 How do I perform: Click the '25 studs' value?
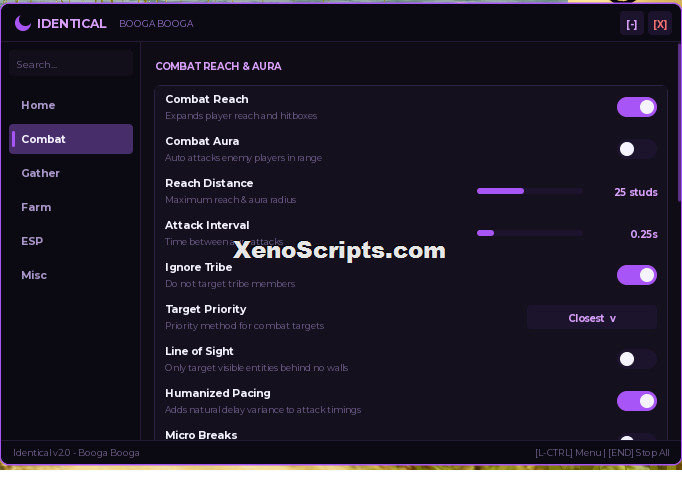pyautogui.click(x=636, y=192)
